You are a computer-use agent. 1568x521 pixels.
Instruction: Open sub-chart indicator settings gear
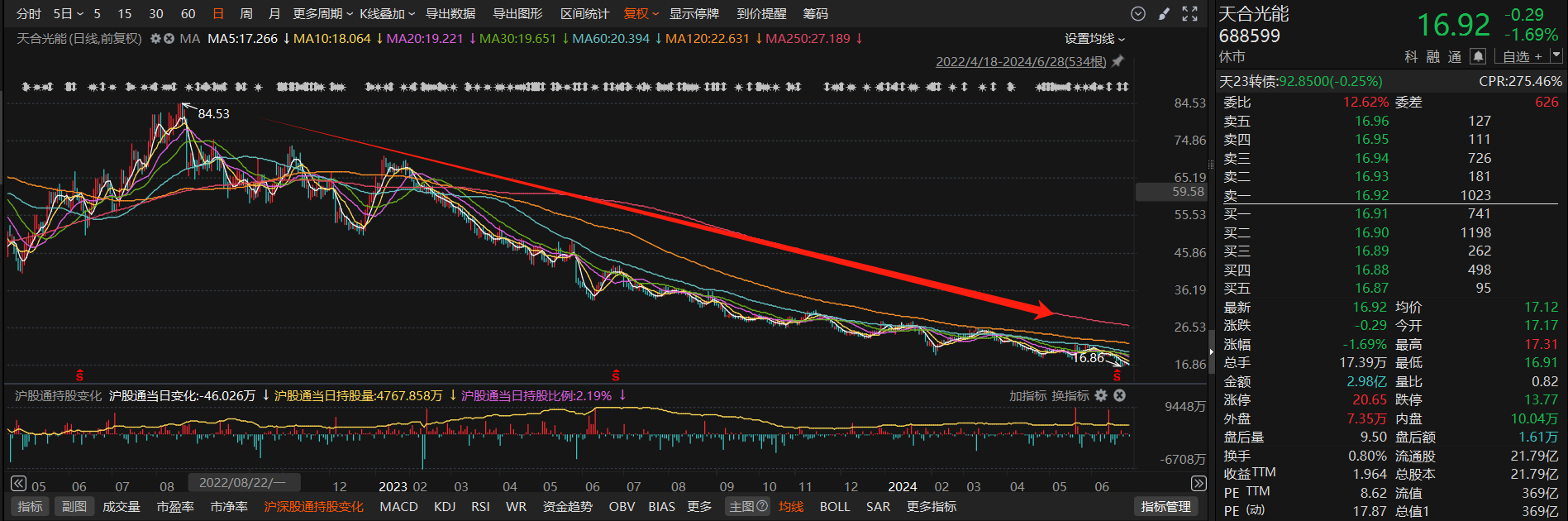1101,396
